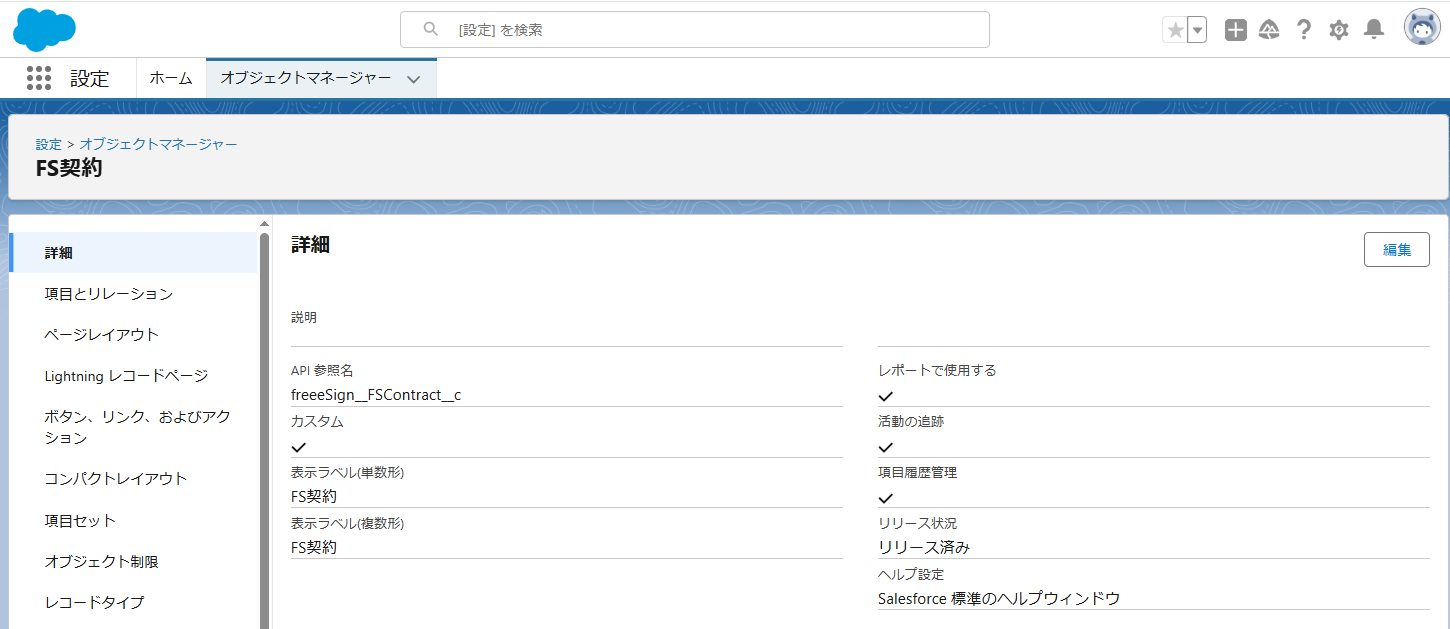The width and height of the screenshot is (1450, 629).
Task: Click the カスタム checkmark
Action: [298, 447]
